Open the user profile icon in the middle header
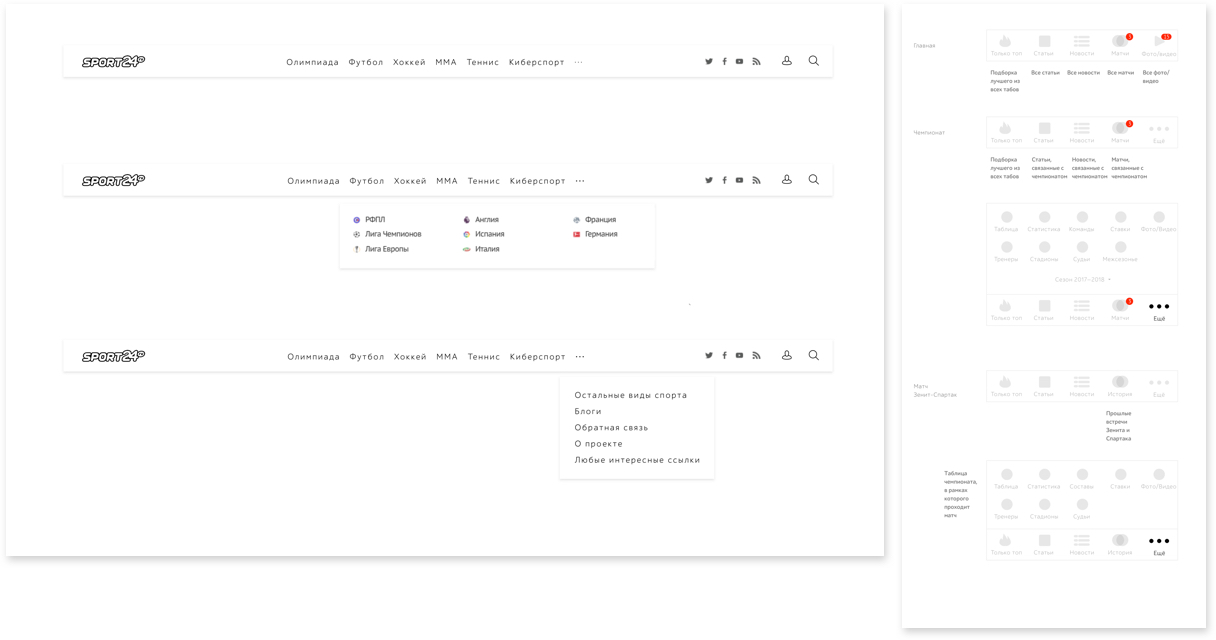1216x640 pixels. [x=787, y=180]
